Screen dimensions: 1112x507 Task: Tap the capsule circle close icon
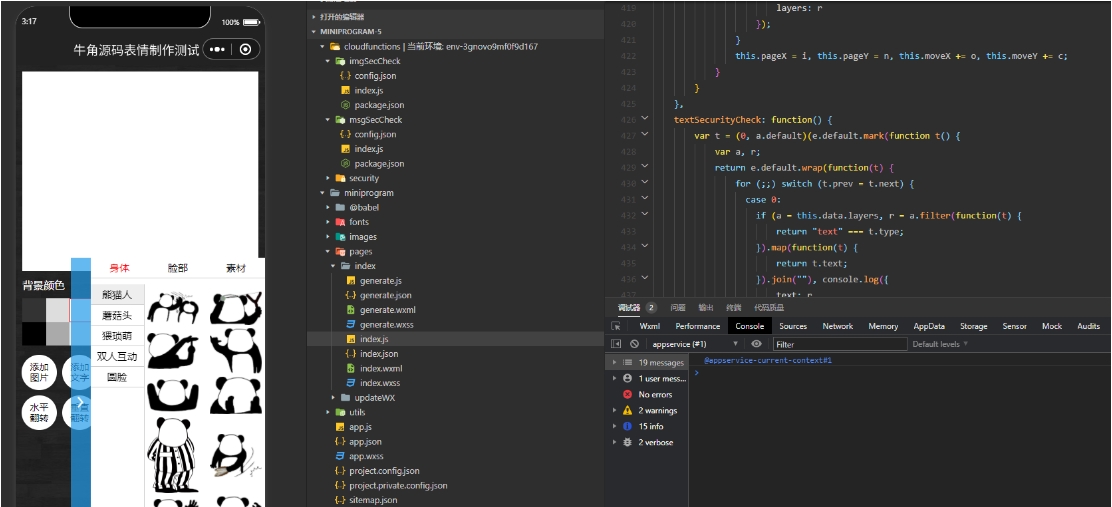tap(246, 50)
